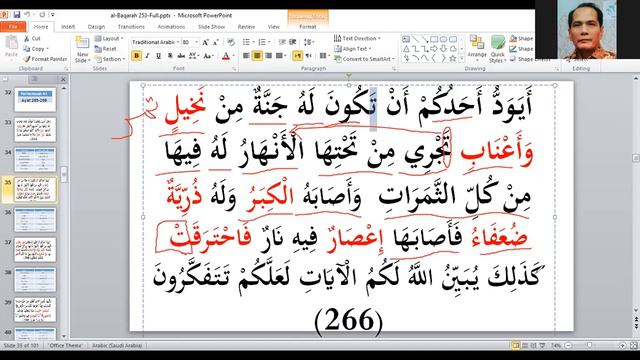Viewport: 640px width, 360px height.
Task: Open the Drawing Tools Format tab
Action: 308,27
